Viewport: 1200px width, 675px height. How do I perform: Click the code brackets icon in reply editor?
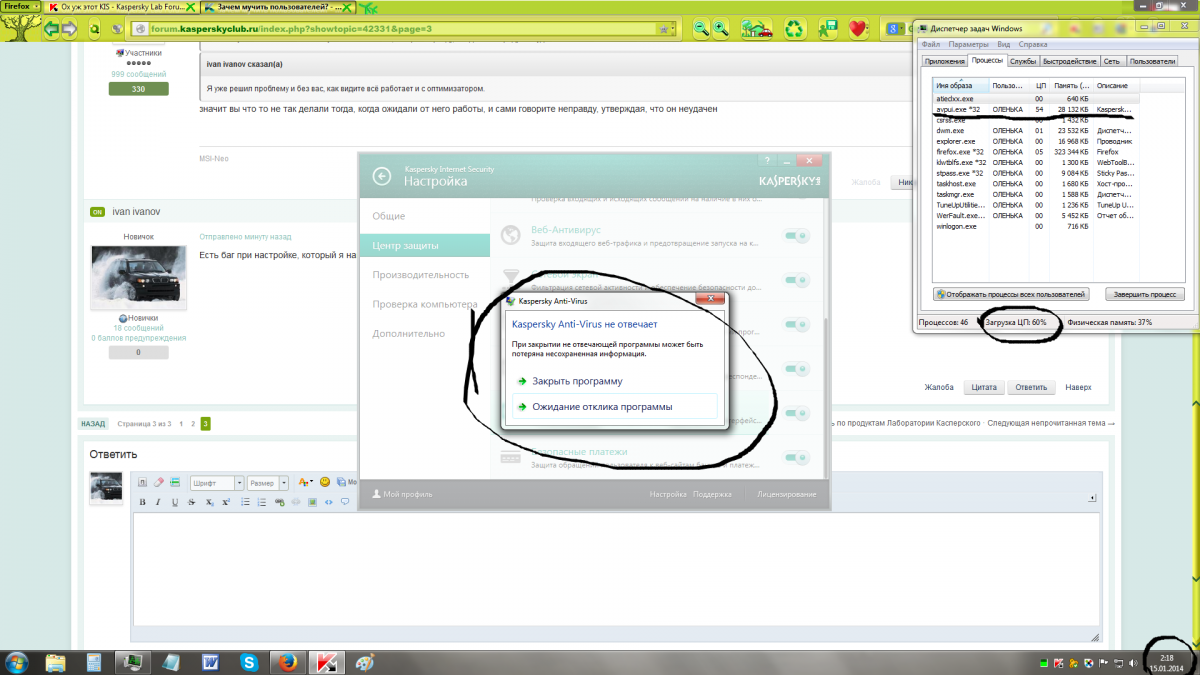point(329,502)
